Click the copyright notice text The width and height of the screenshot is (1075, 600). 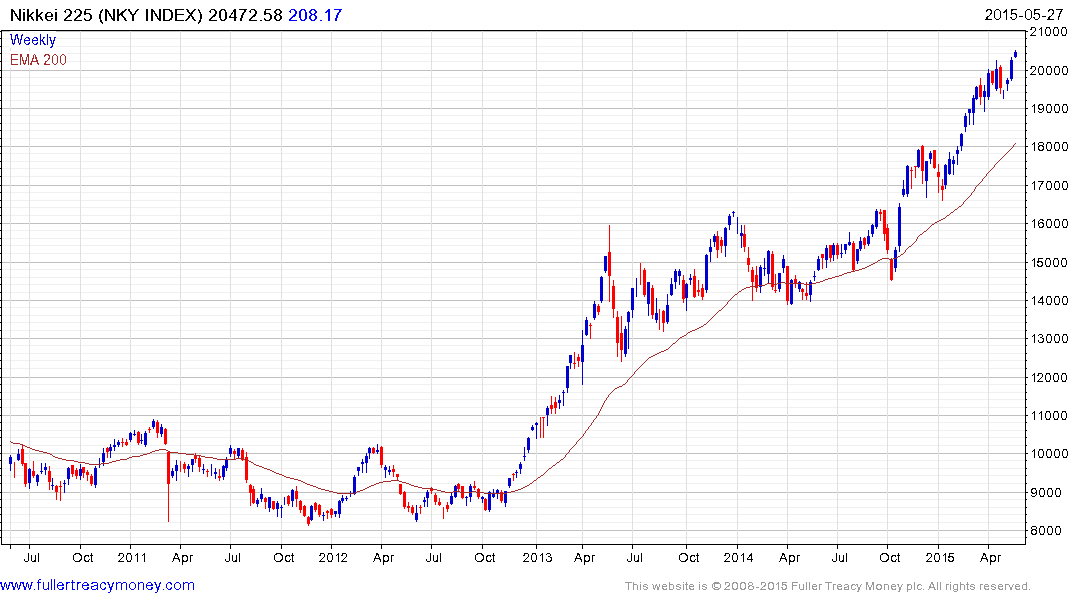tap(828, 586)
